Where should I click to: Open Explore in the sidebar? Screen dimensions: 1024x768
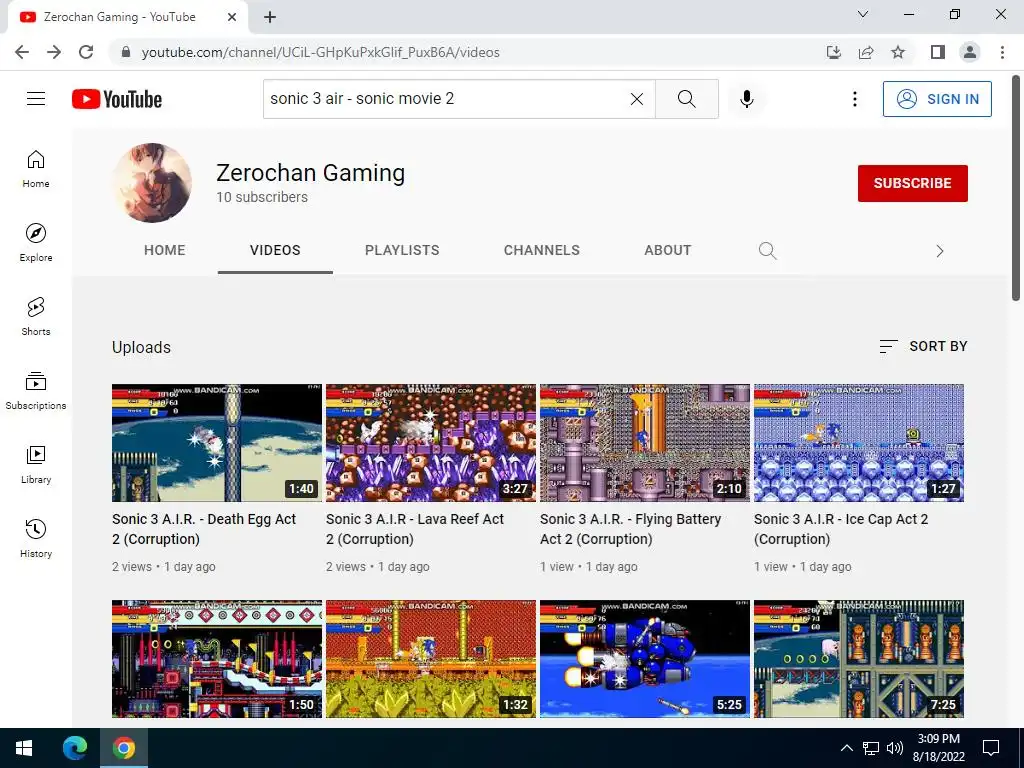[36, 242]
